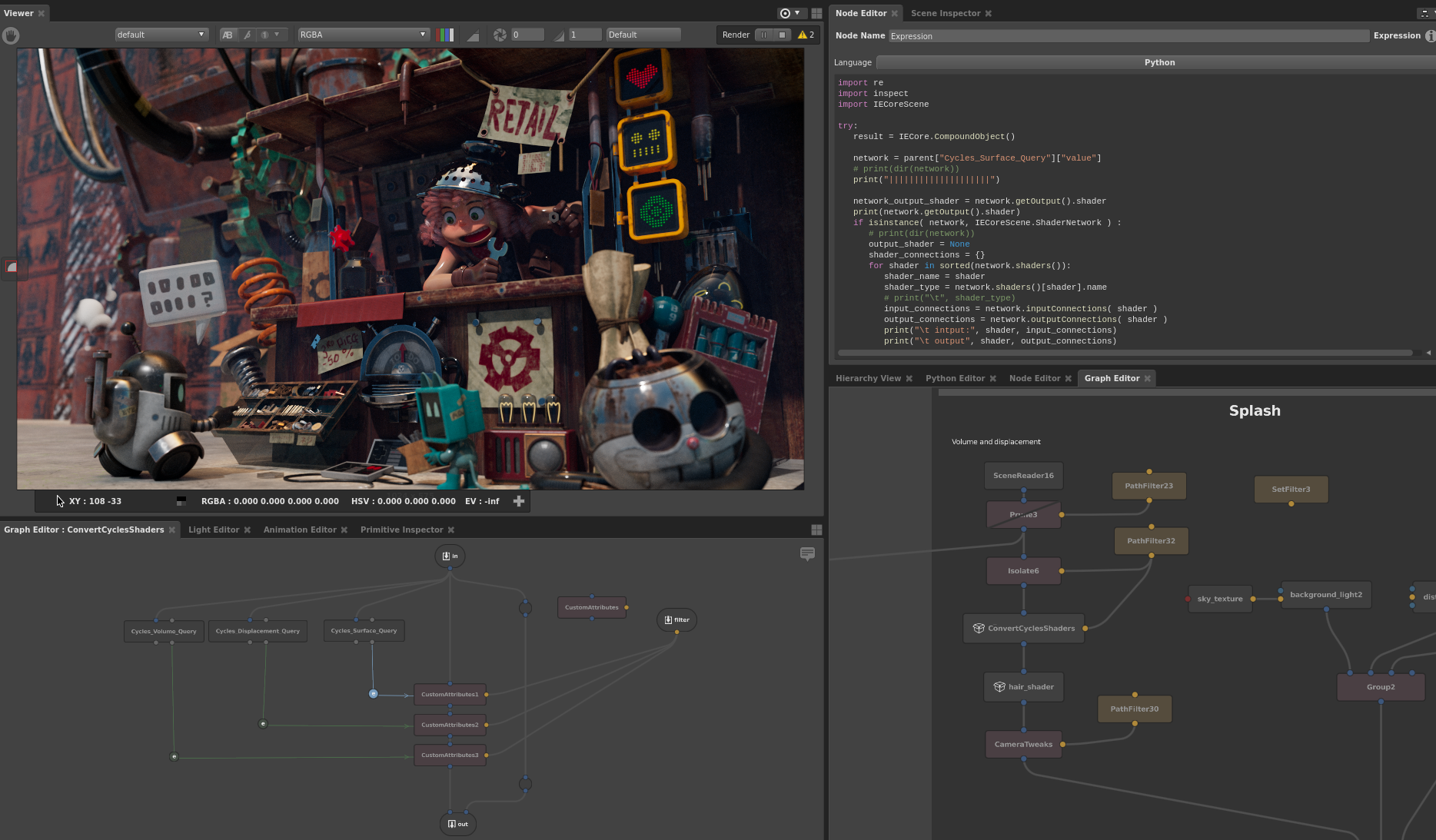1436x840 pixels.
Task: Click the gamma icon next to value 1
Action: coord(559,35)
